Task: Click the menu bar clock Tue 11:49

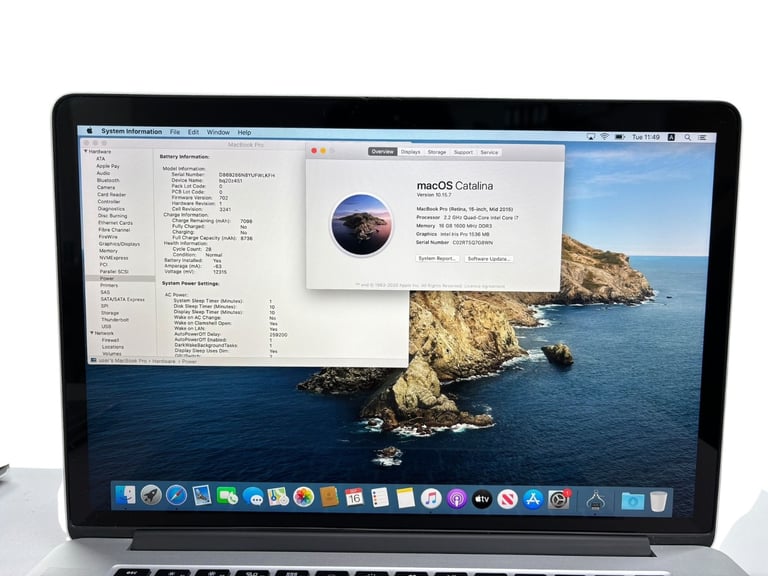Action: point(646,137)
